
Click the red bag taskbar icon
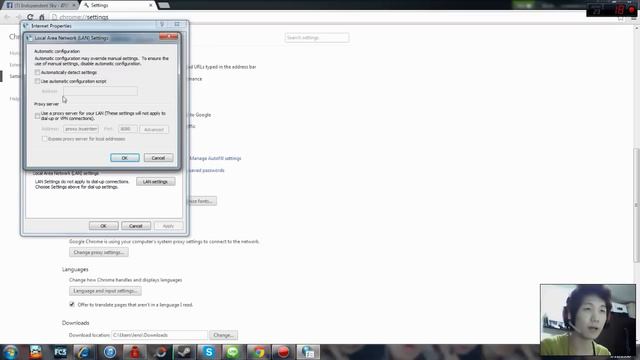pyautogui.click(x=134, y=352)
